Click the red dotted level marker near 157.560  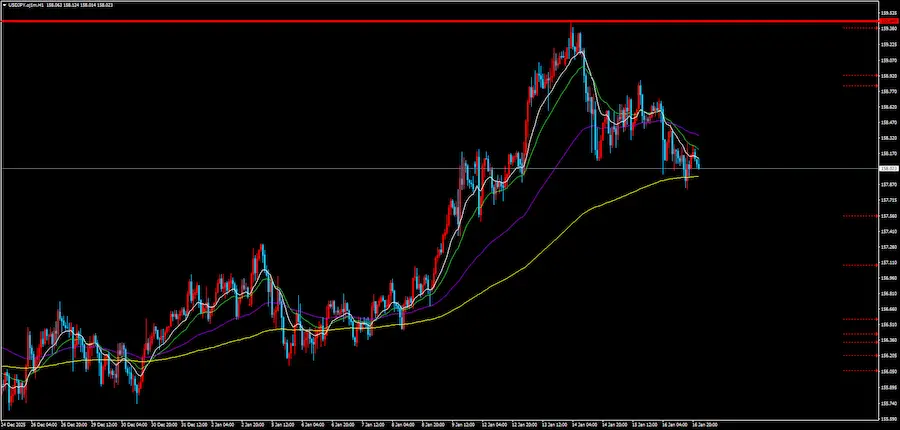point(858,215)
